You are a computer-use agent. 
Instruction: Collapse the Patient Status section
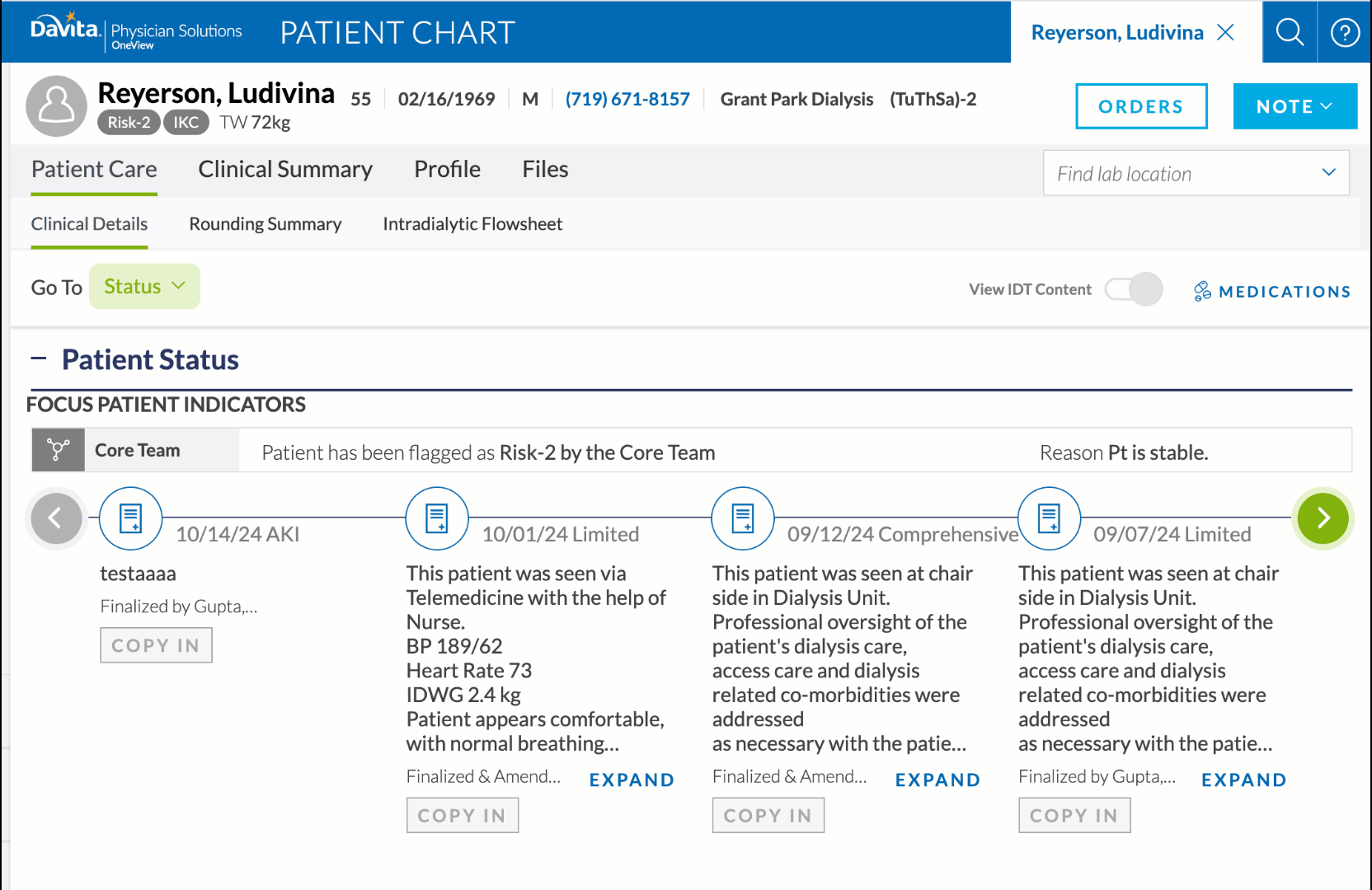(39, 358)
